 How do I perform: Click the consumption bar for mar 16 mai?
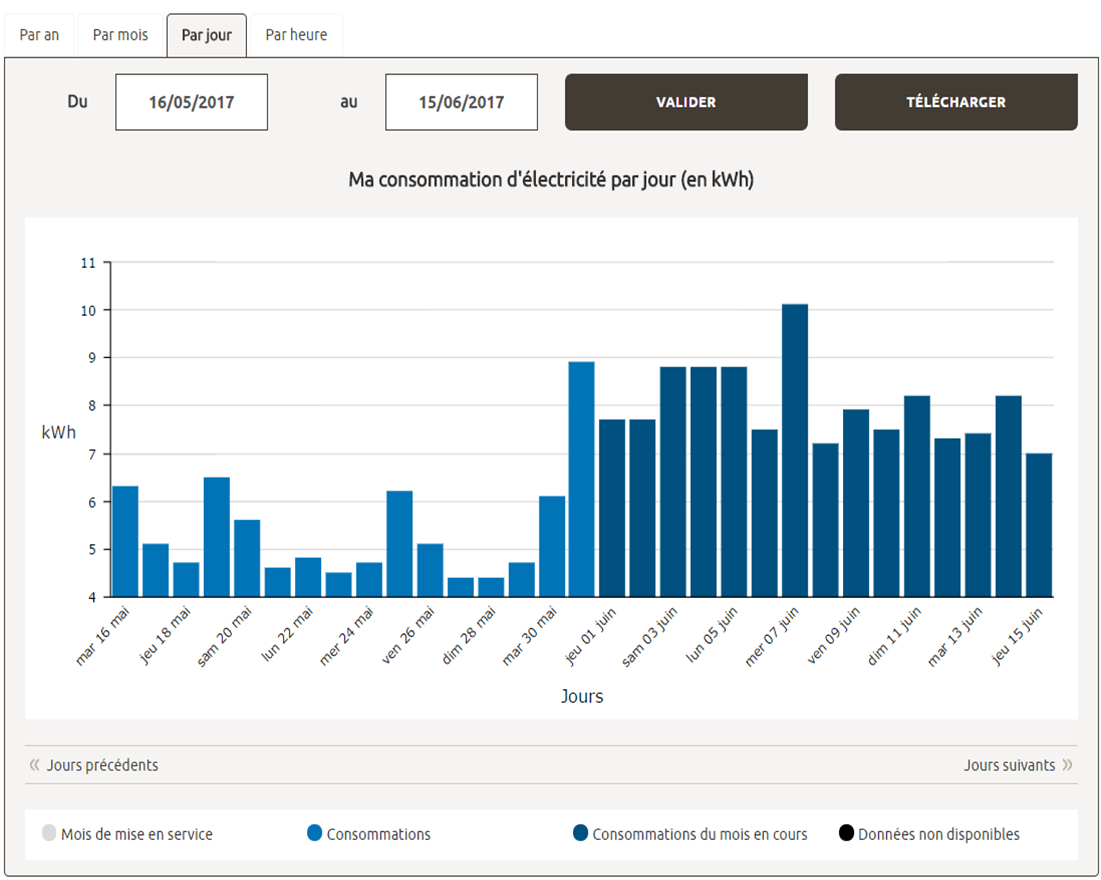coord(123,540)
